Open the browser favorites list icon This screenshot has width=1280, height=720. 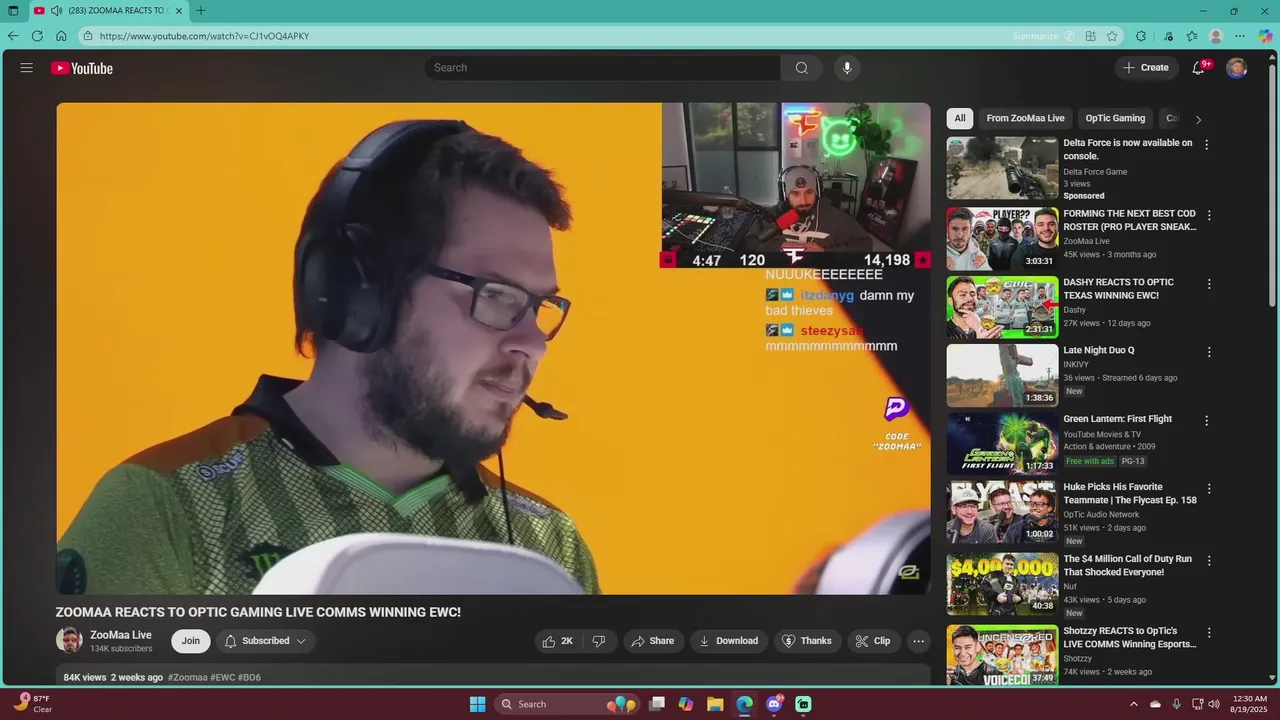click(x=1192, y=36)
